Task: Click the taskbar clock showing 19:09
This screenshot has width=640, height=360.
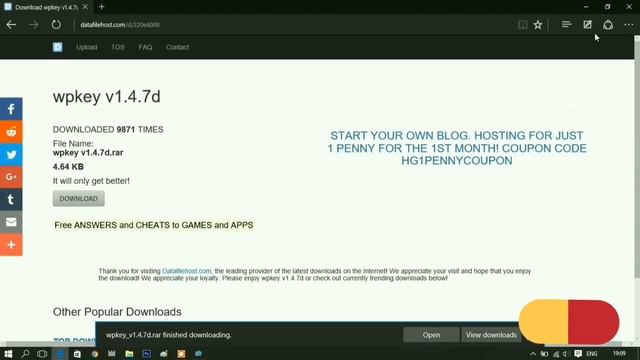Action: tap(619, 353)
